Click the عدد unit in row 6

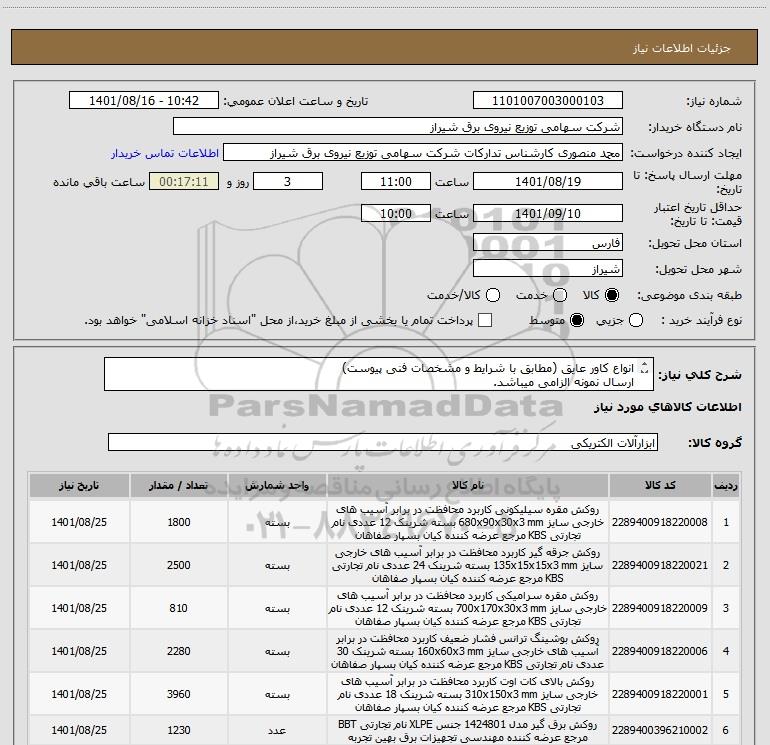coord(277,731)
